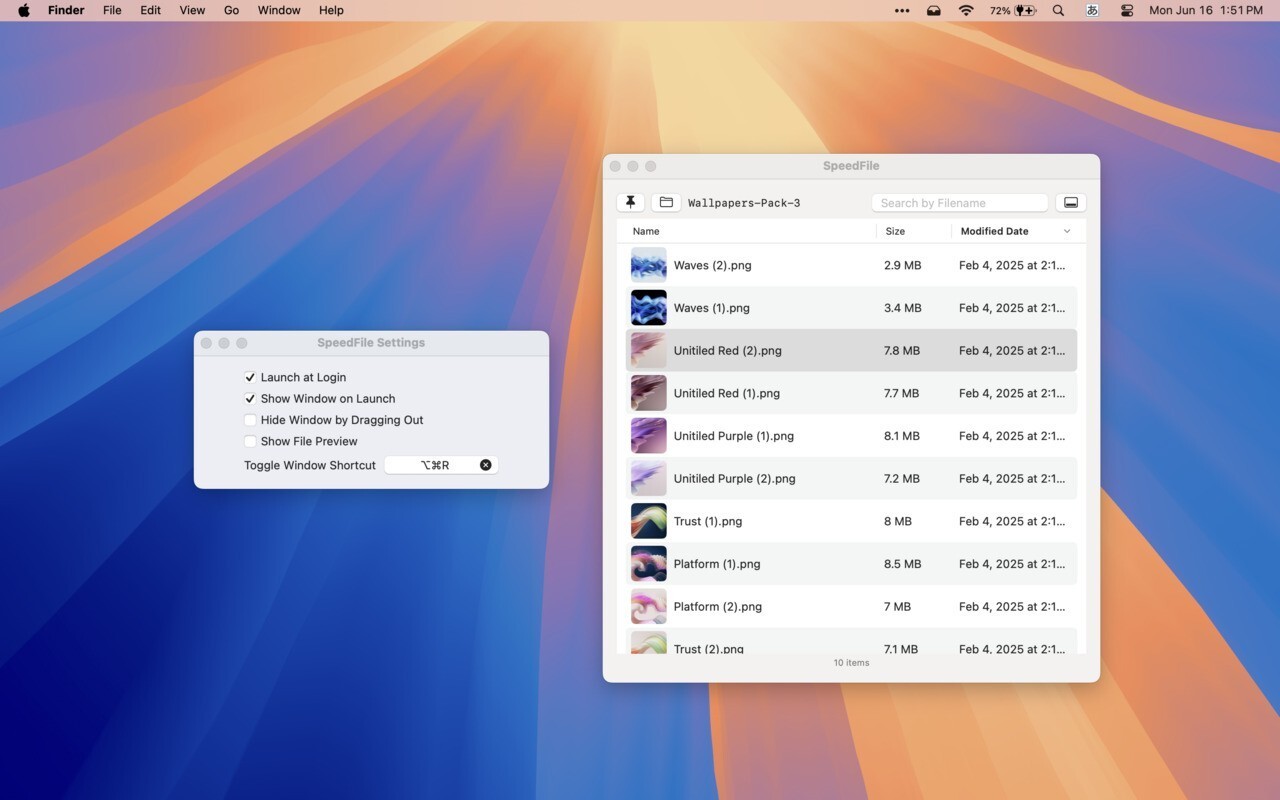Click the Trust (1).png thumbnail
This screenshot has height=800, width=1280.
click(x=648, y=521)
